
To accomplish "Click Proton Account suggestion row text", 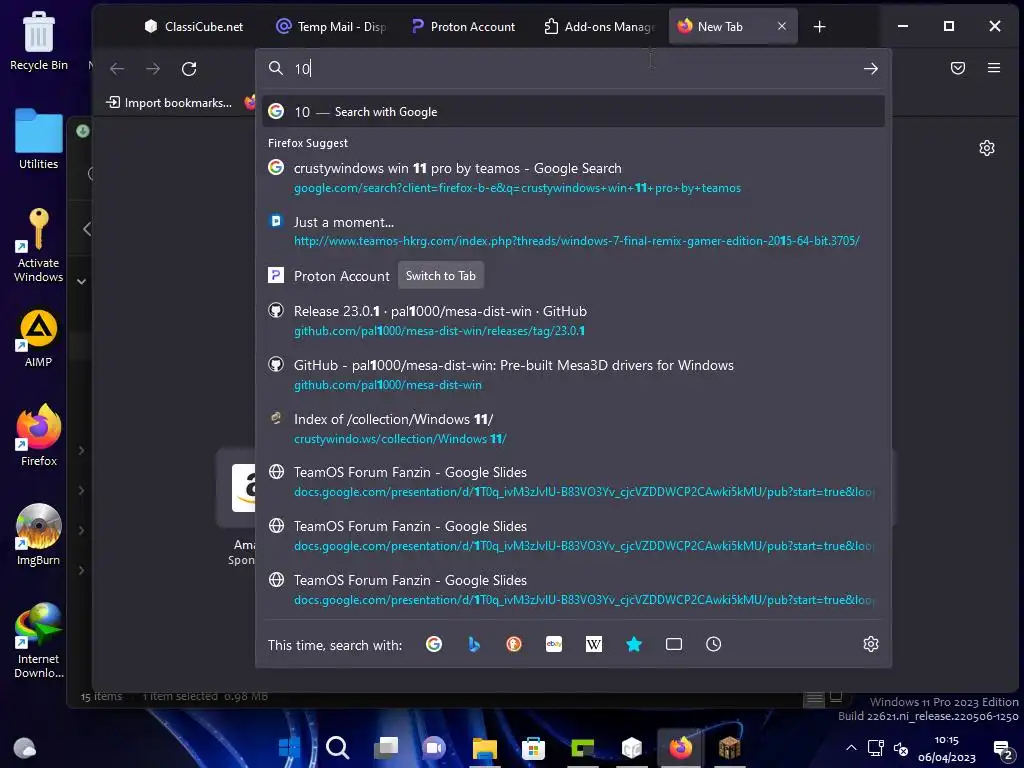I will [x=342, y=276].
